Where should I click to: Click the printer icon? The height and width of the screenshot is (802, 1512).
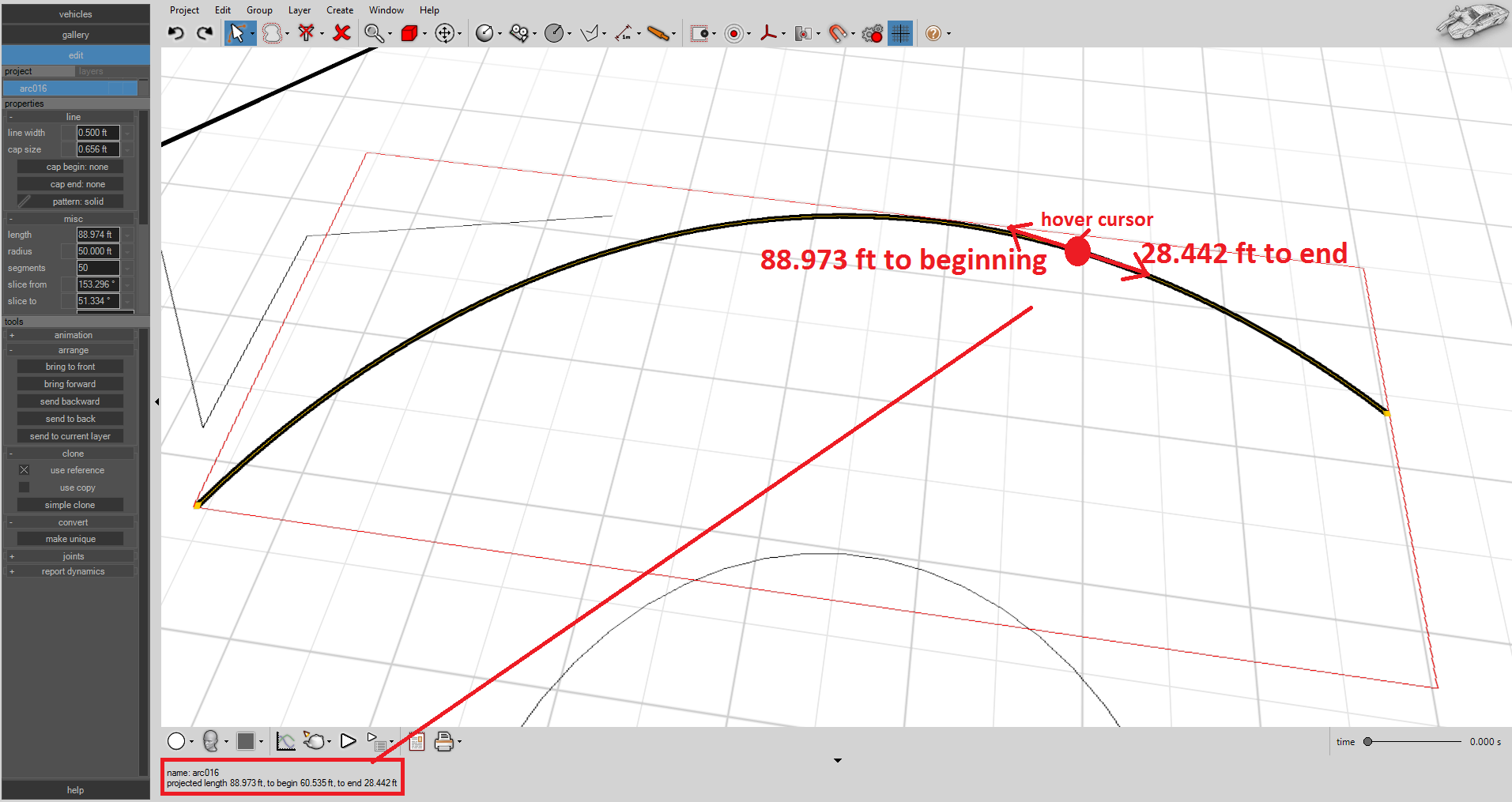[444, 741]
